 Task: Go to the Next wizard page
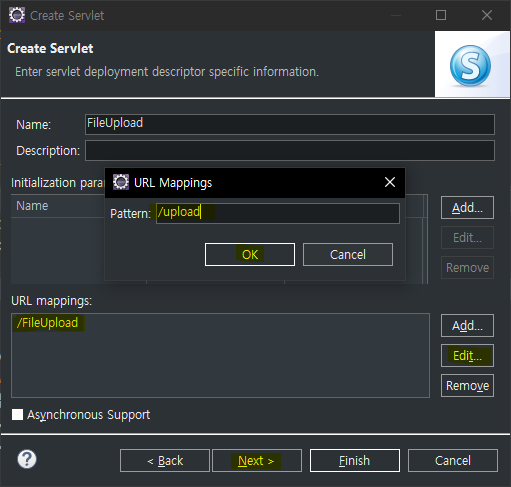coord(257,461)
